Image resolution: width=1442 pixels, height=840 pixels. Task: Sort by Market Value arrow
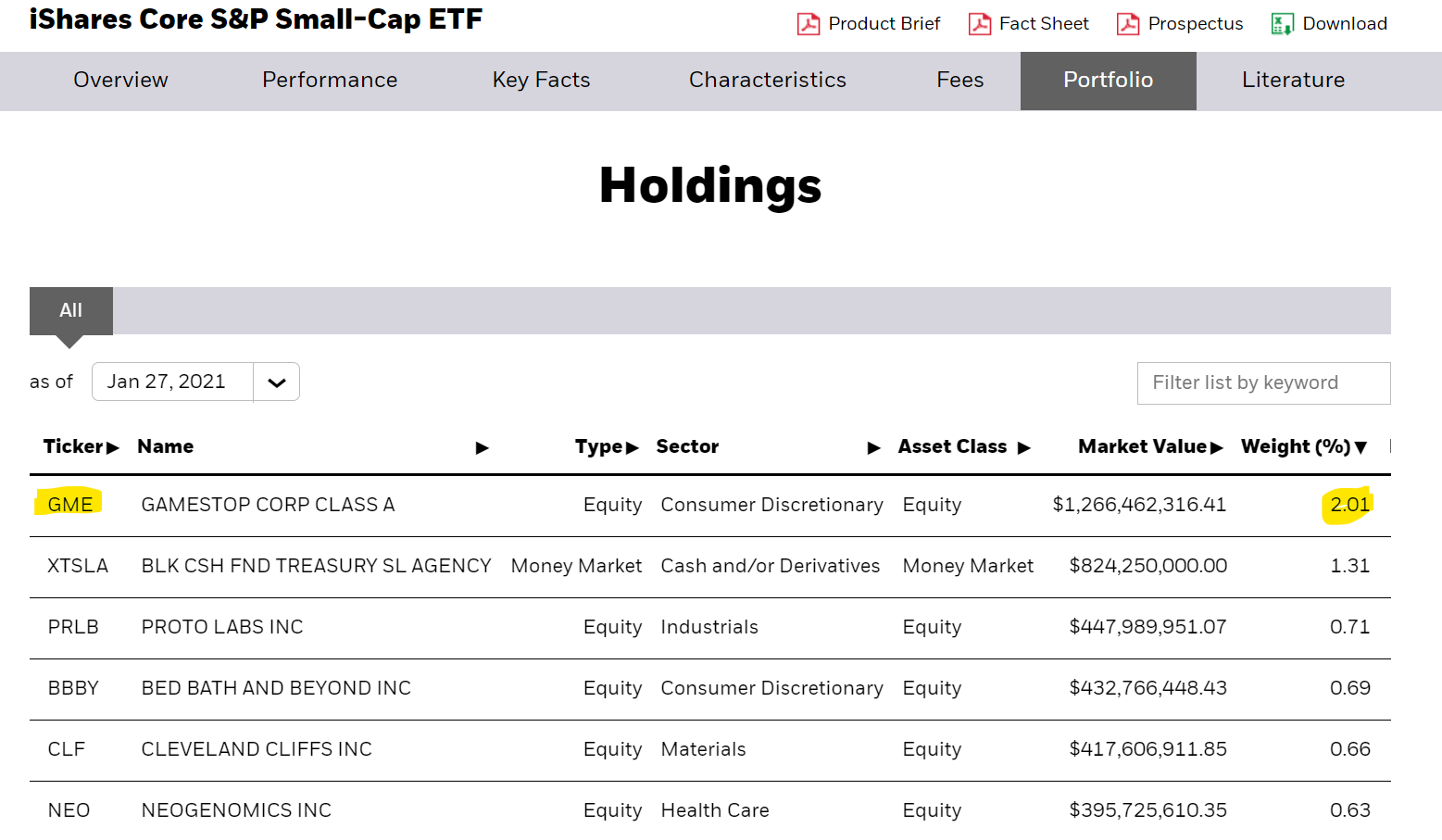pyautogui.click(x=1217, y=448)
